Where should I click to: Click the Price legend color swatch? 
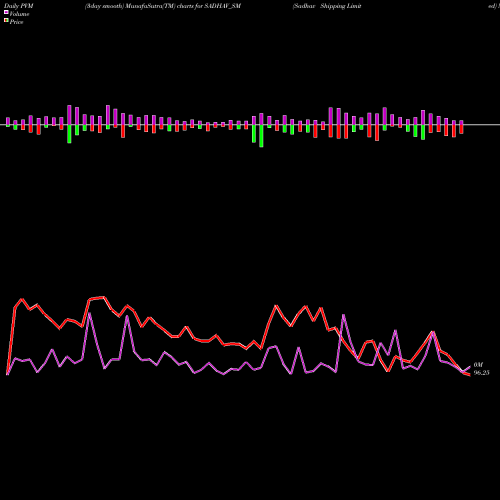click(x=6, y=21)
